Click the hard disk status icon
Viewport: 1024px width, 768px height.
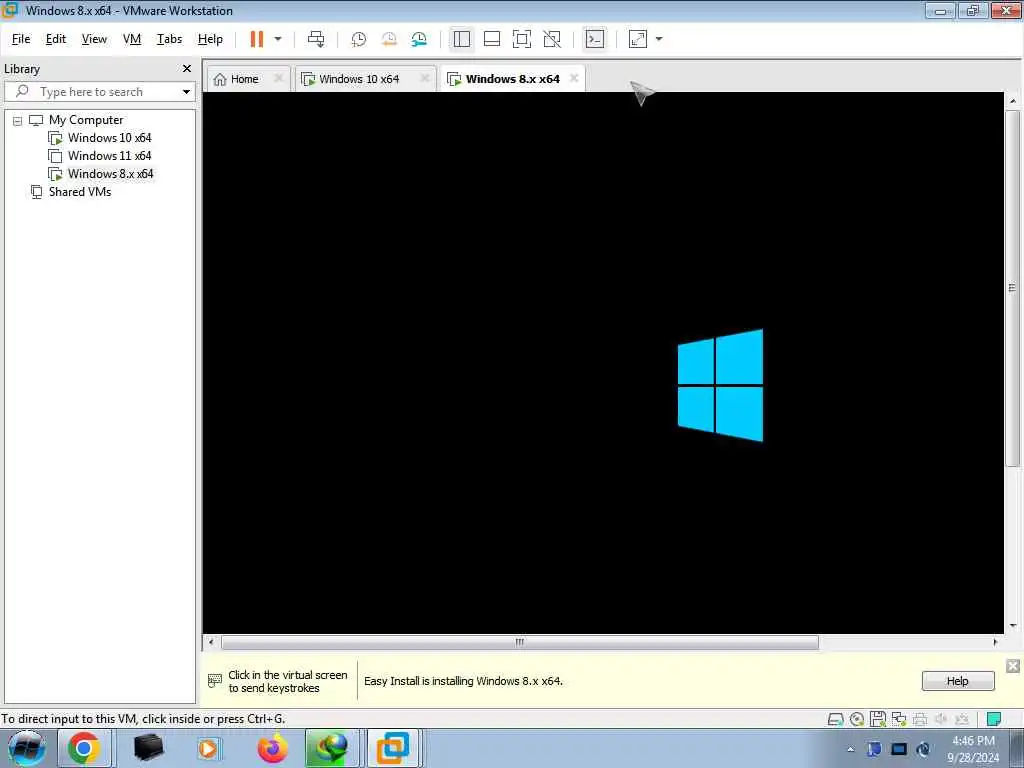click(835, 719)
